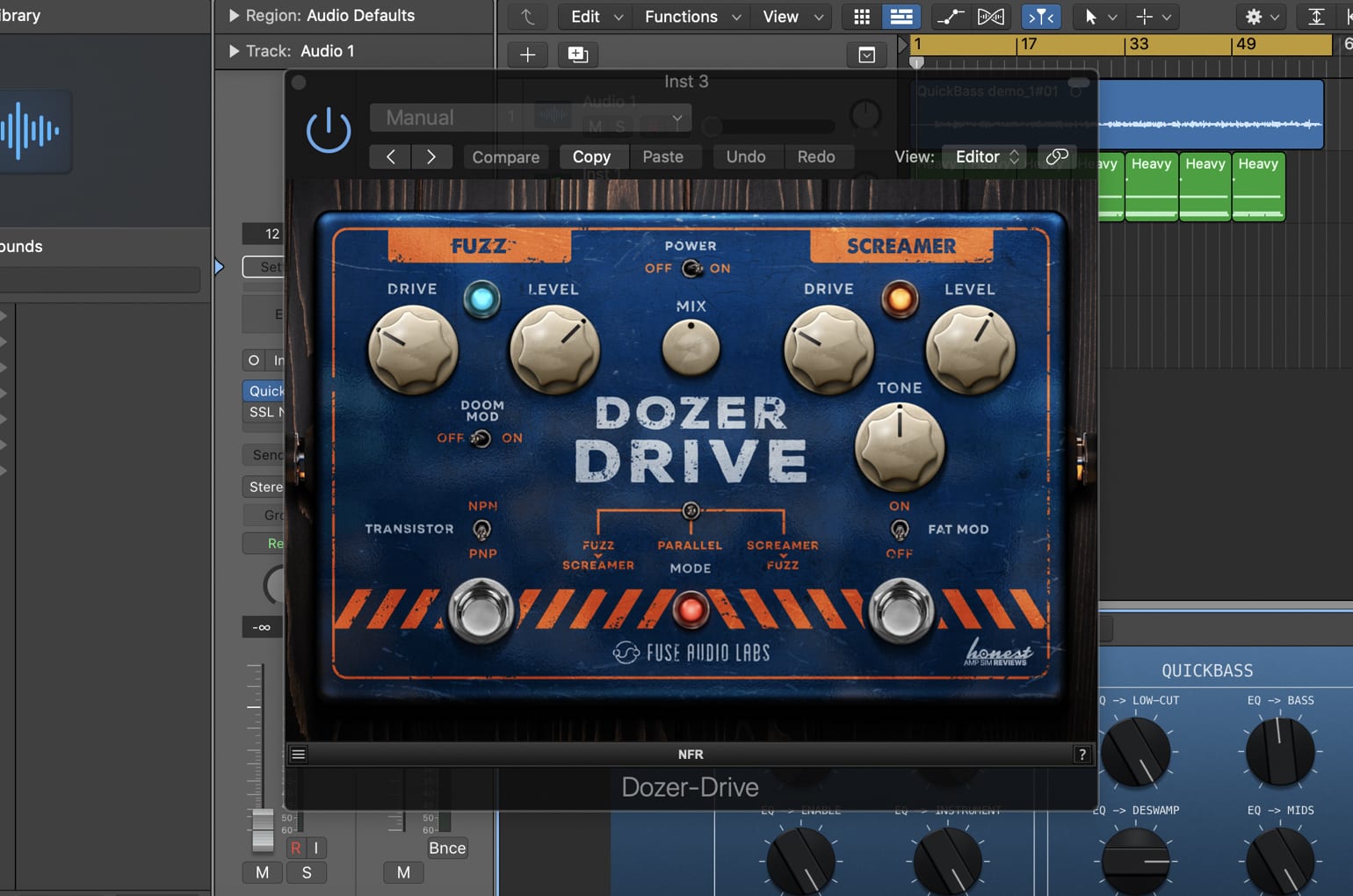This screenshot has width=1353, height=896.
Task: Add a new track with plus button
Action: [x=528, y=54]
